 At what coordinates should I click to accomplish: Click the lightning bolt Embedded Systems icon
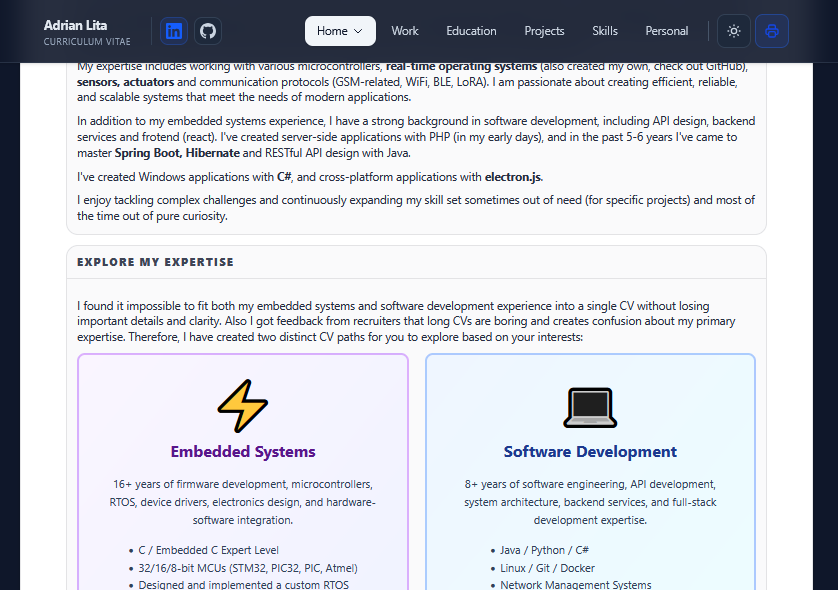pos(243,406)
